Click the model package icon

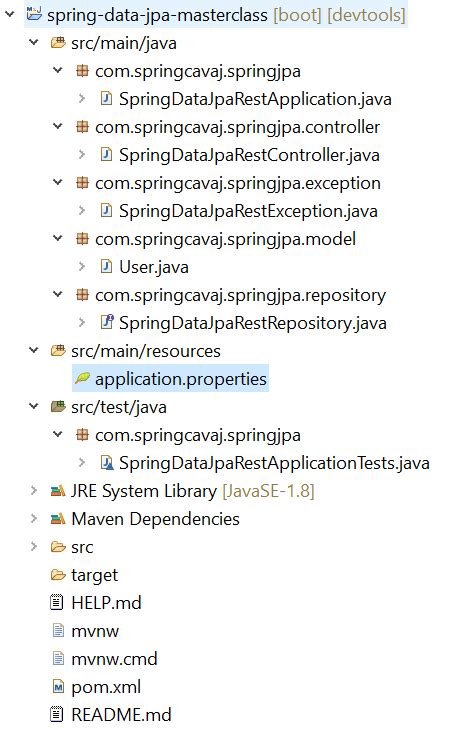point(82,239)
